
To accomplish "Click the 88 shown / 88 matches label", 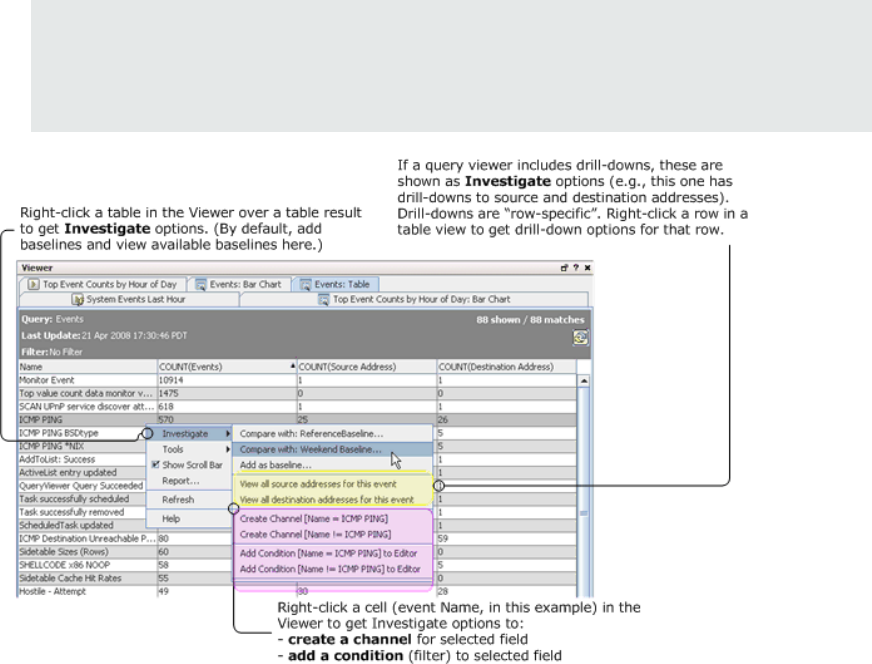I will [530, 320].
